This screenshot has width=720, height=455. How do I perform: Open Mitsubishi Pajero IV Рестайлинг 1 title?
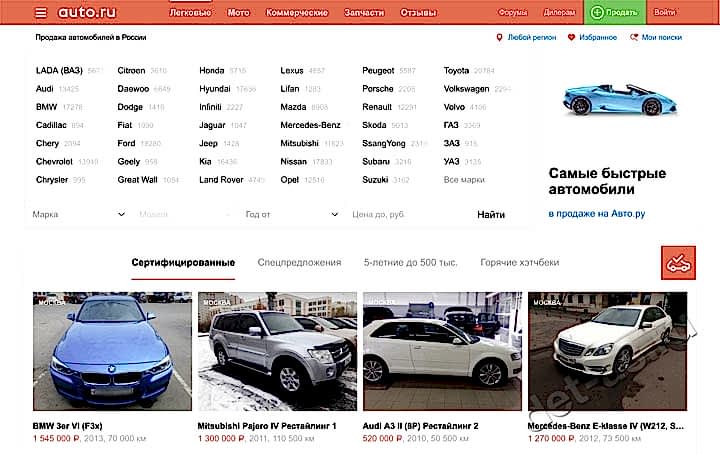point(267,426)
